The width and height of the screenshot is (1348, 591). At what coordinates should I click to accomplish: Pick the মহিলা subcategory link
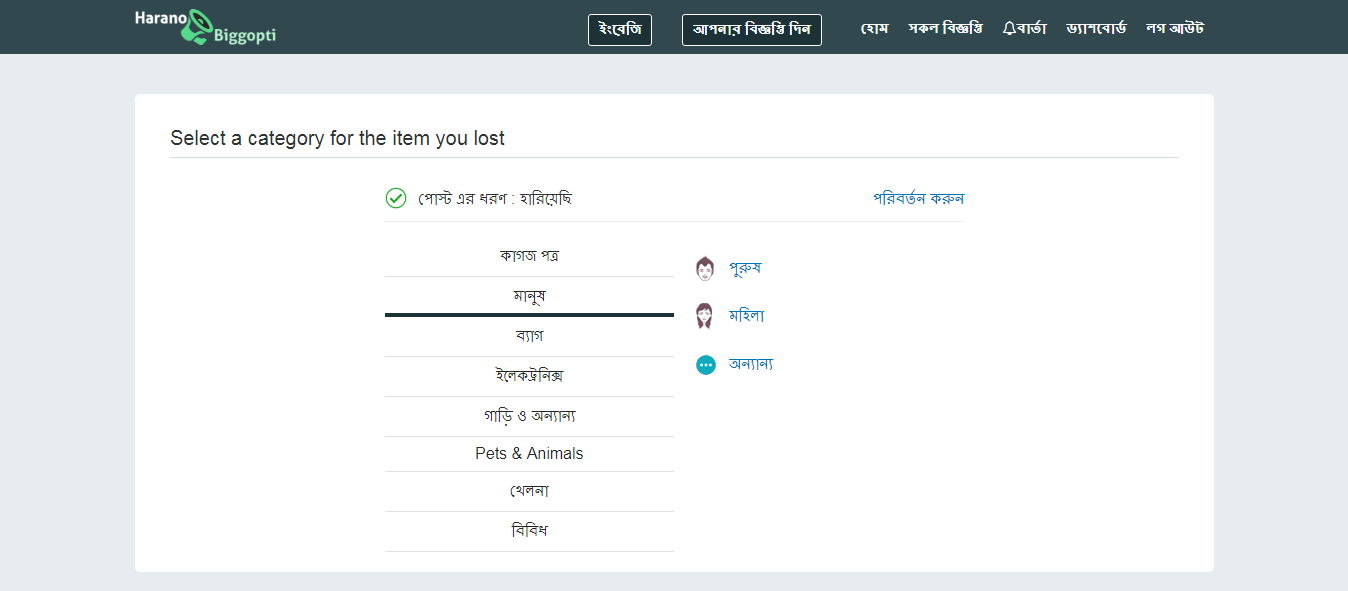[x=746, y=316]
